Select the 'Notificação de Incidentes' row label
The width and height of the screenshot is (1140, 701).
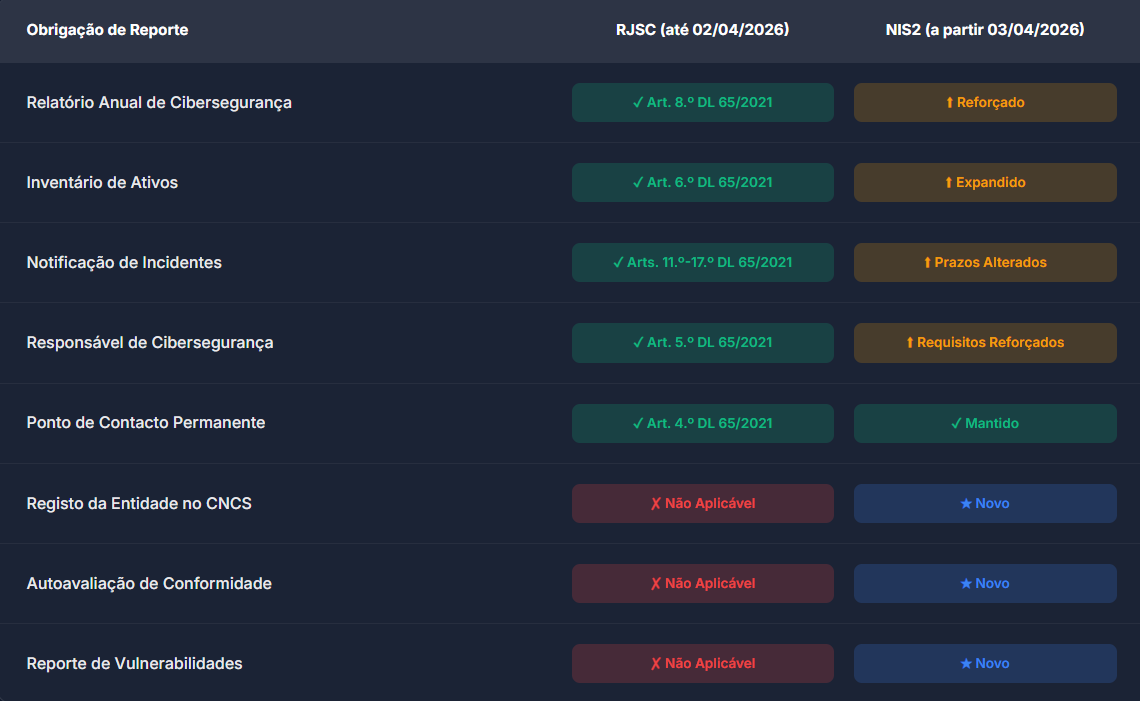(x=124, y=262)
